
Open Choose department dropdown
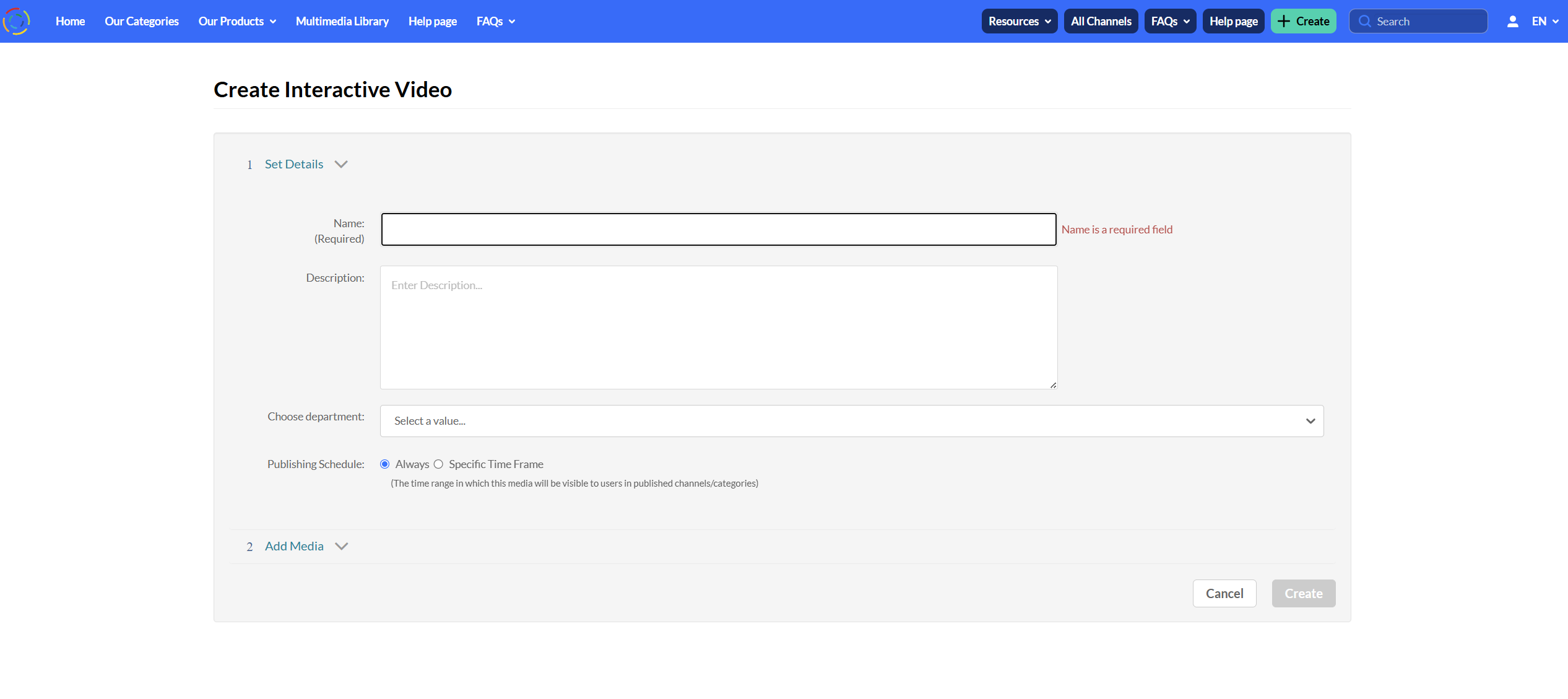[851, 421]
